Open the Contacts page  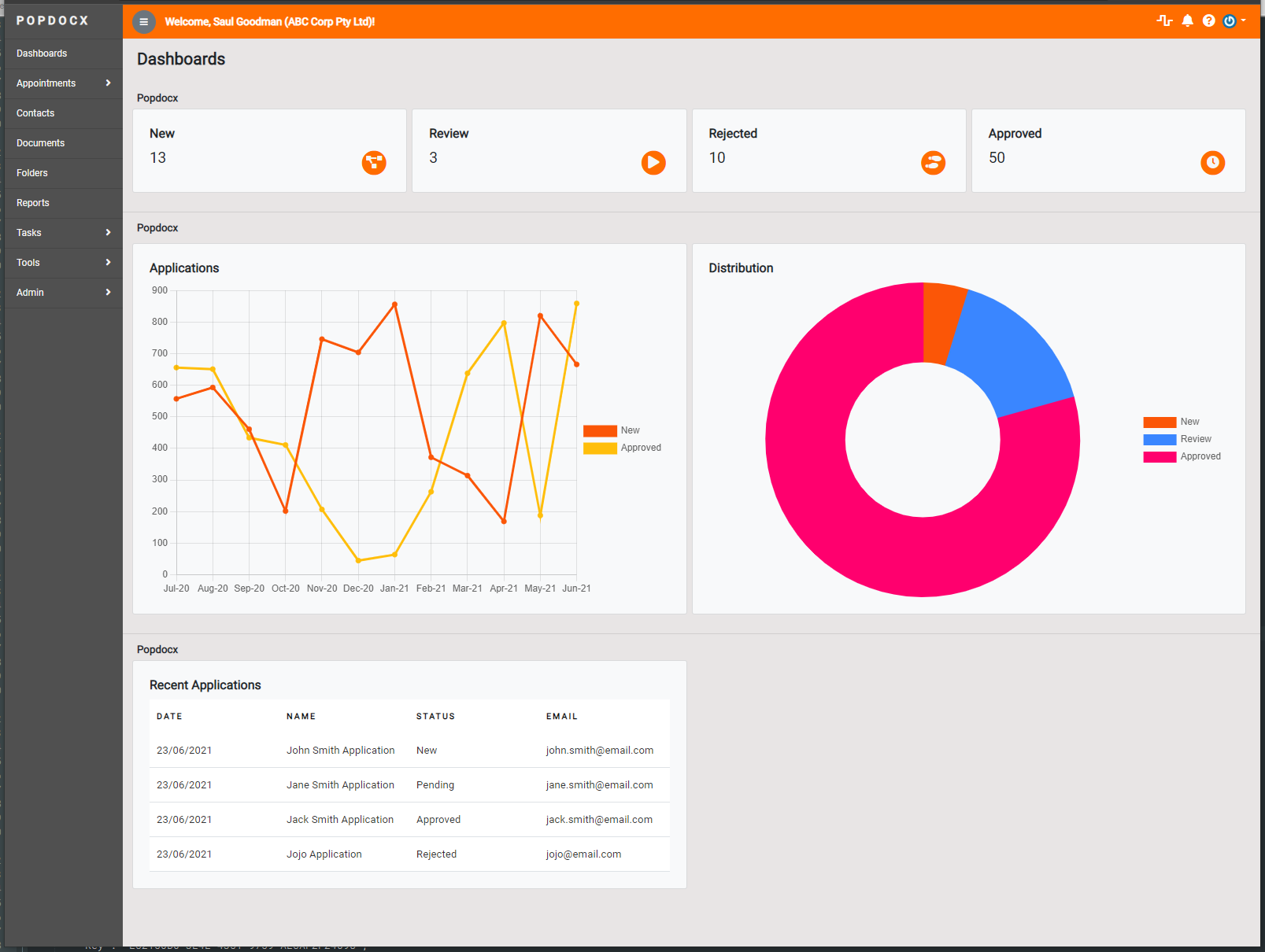coord(35,113)
